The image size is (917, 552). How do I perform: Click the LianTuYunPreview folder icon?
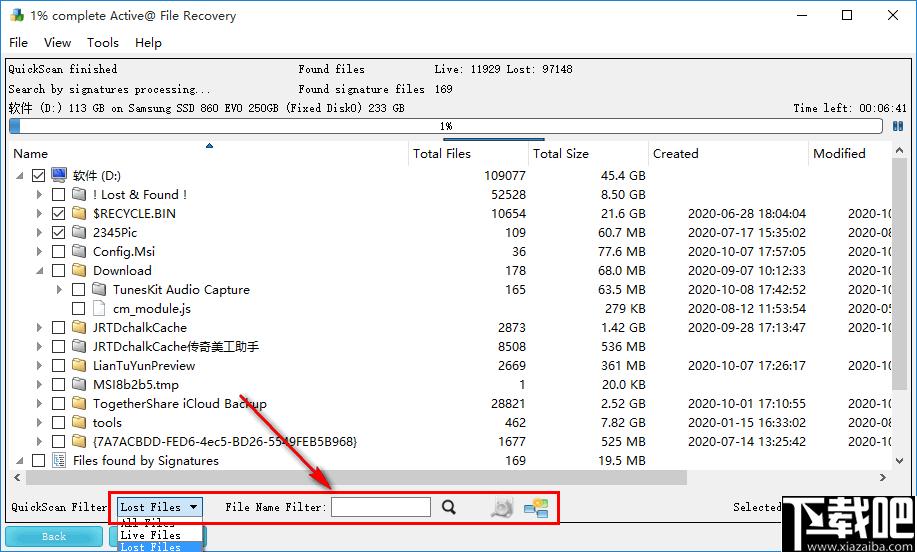[79, 365]
